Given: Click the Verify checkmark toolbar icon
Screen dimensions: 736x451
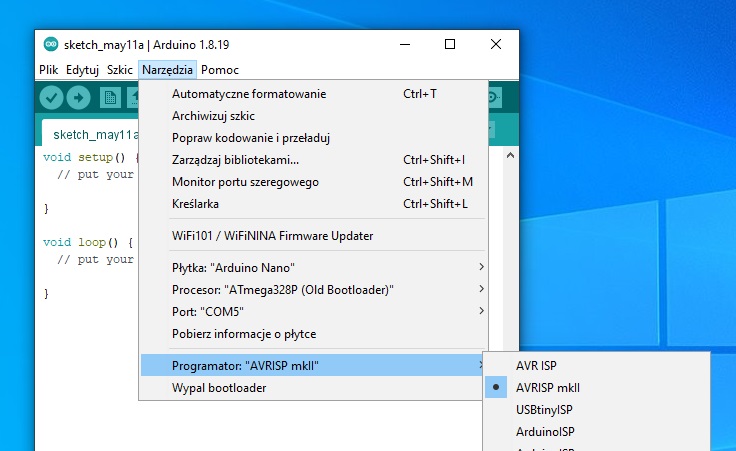Looking at the screenshot, I should coord(51,98).
